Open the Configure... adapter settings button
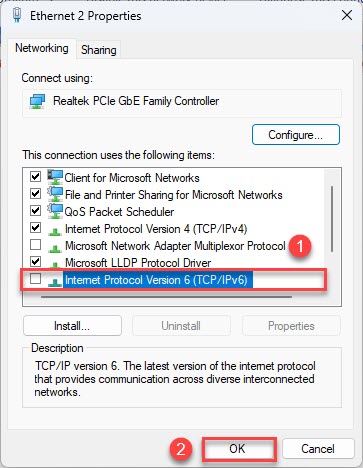This screenshot has height=468, width=363. 296,135
